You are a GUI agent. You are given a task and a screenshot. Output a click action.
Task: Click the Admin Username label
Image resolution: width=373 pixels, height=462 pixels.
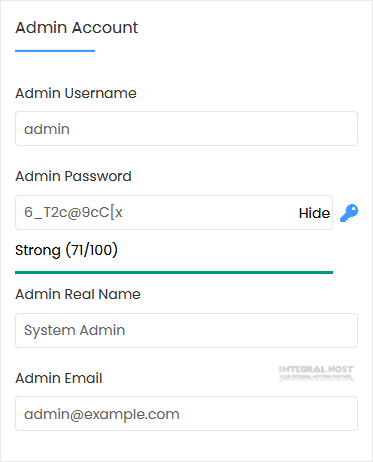(76, 93)
